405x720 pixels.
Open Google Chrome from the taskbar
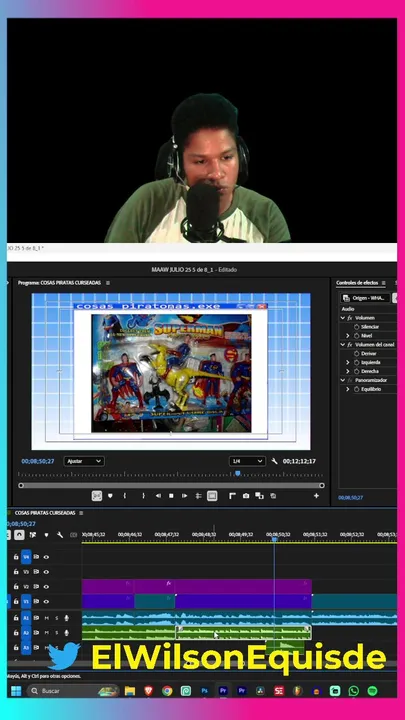coord(167,691)
